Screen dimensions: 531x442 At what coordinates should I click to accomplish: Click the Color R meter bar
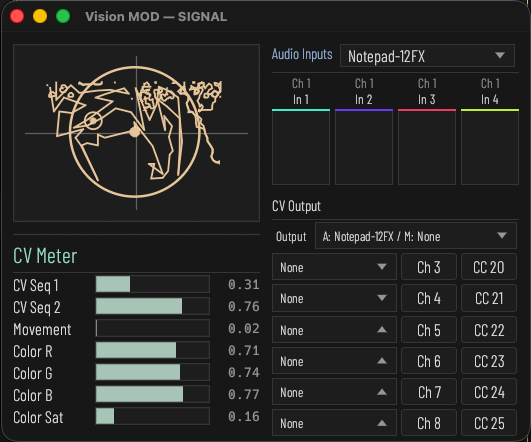(153, 350)
